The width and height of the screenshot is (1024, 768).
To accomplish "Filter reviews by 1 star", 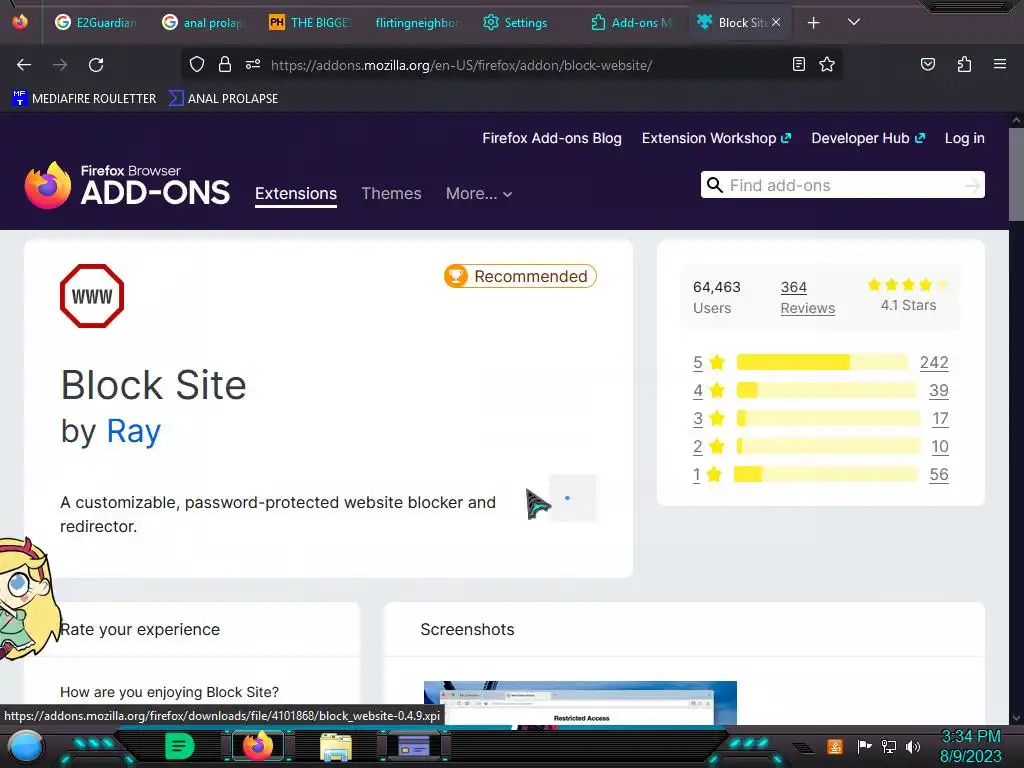I will click(x=707, y=475).
